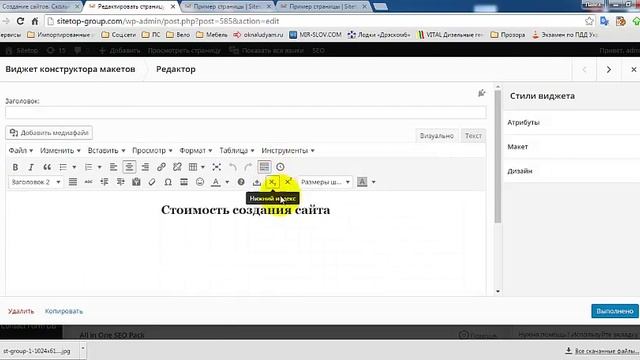Image resolution: width=640 pixels, height=360 pixels.
Task: Click the editor dialog vertical scrollbar
Action: [498, 156]
